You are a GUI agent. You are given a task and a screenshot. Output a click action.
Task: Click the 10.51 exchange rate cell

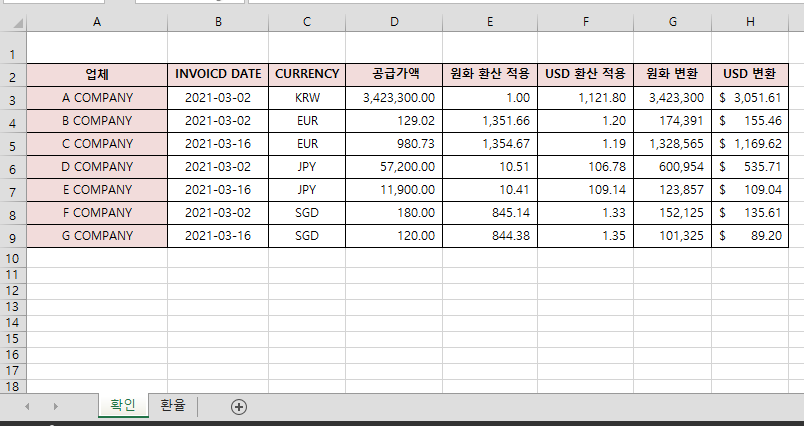490,167
